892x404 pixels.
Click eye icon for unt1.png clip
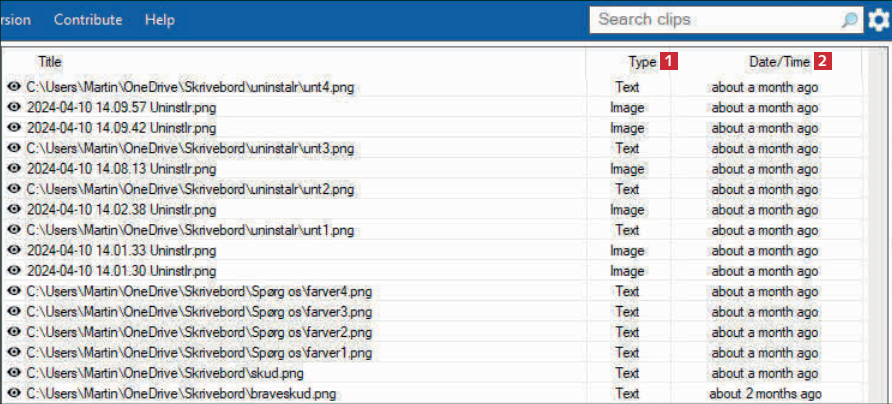click(x=14, y=230)
